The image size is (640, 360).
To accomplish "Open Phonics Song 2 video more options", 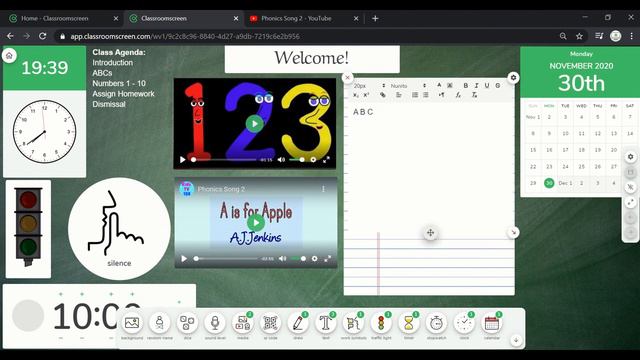I will [x=323, y=189].
